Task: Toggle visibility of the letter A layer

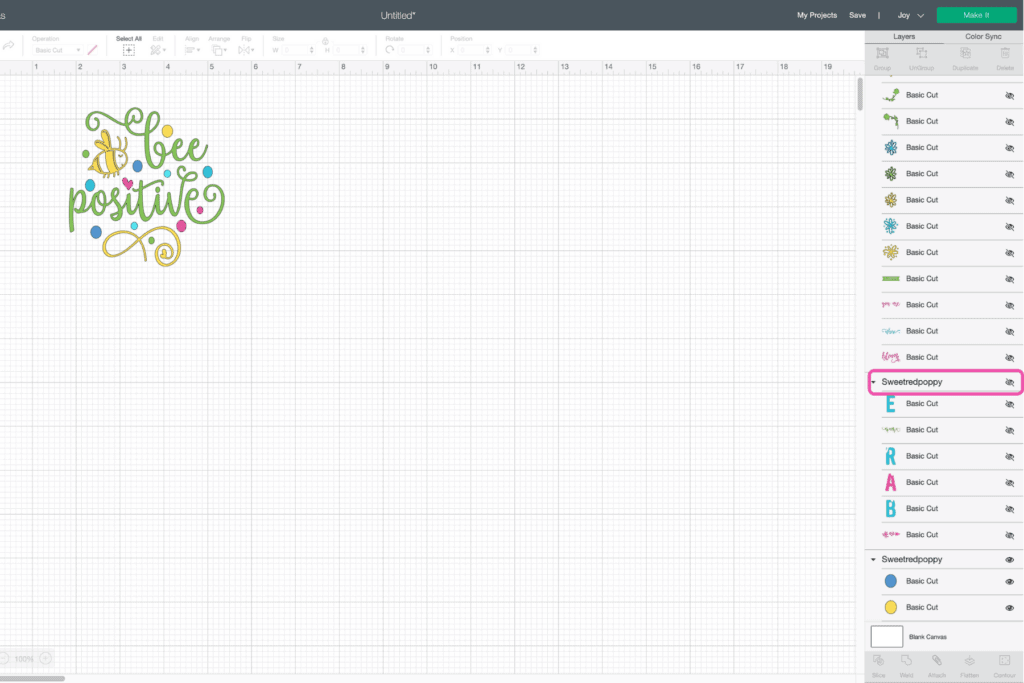Action: (x=1010, y=483)
